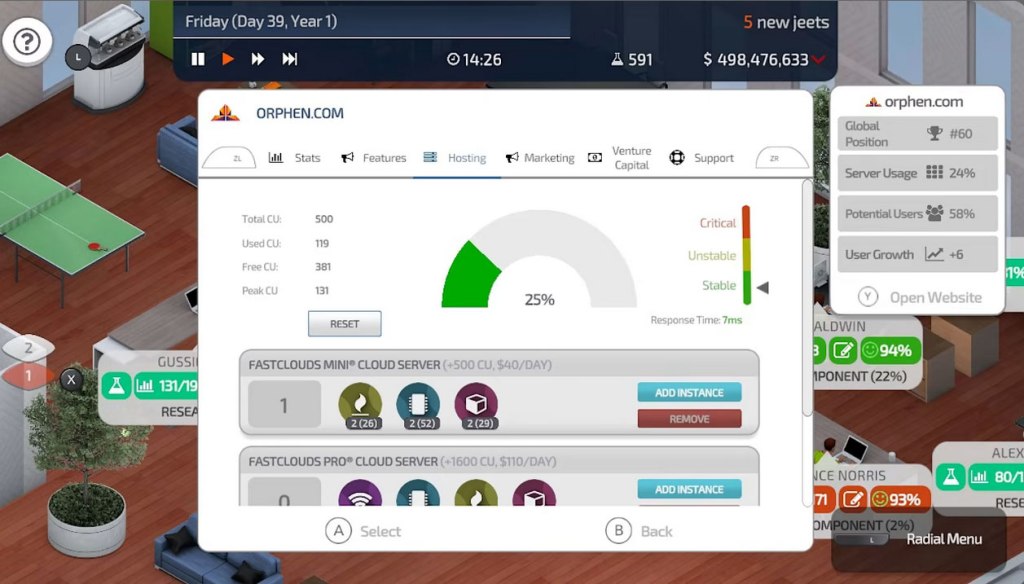Click the Global Position trophy icon
The image size is (1024, 584).
point(935,133)
